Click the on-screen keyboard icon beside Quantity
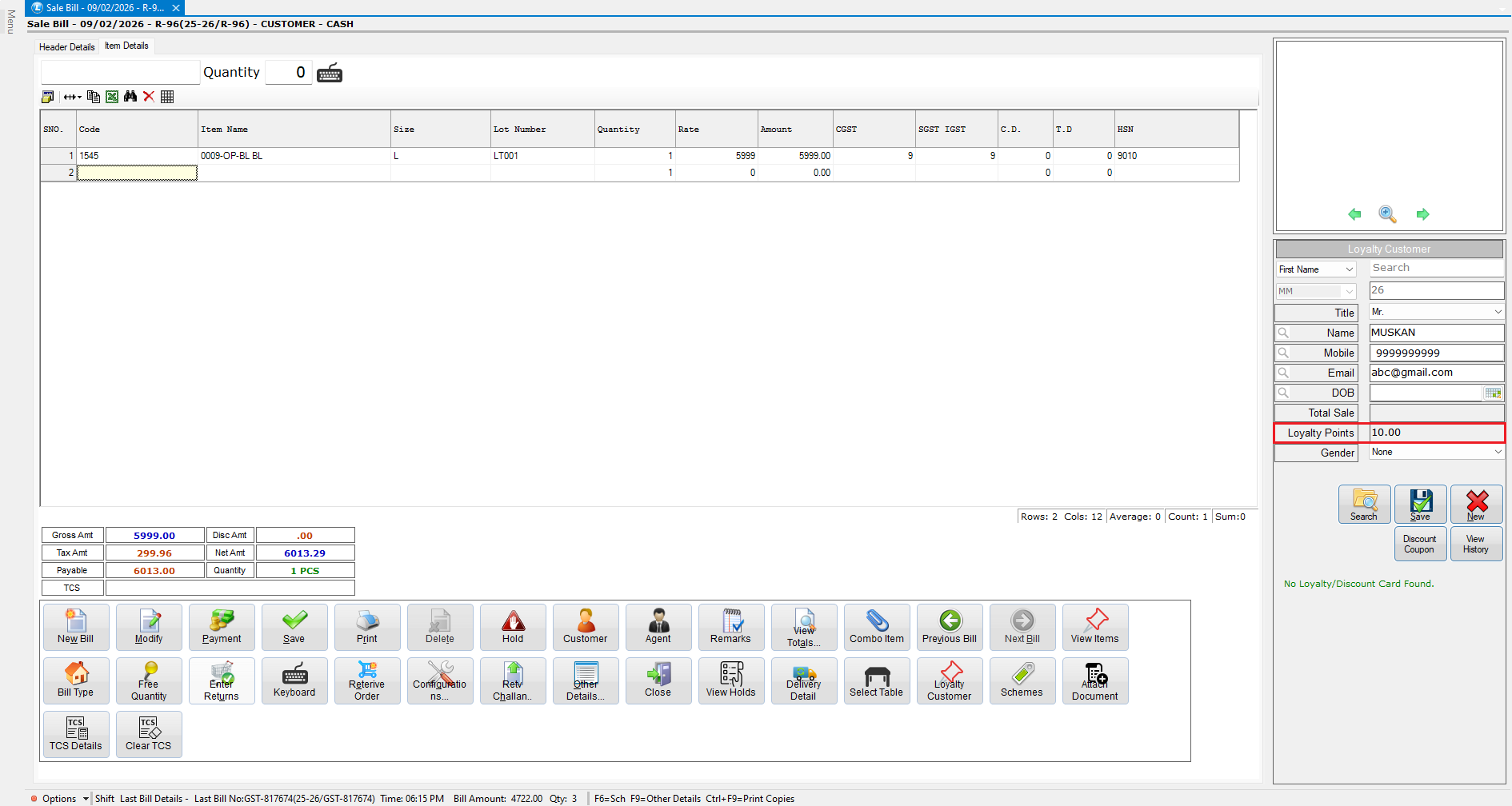This screenshot has height=806, width=1512. coord(330,73)
